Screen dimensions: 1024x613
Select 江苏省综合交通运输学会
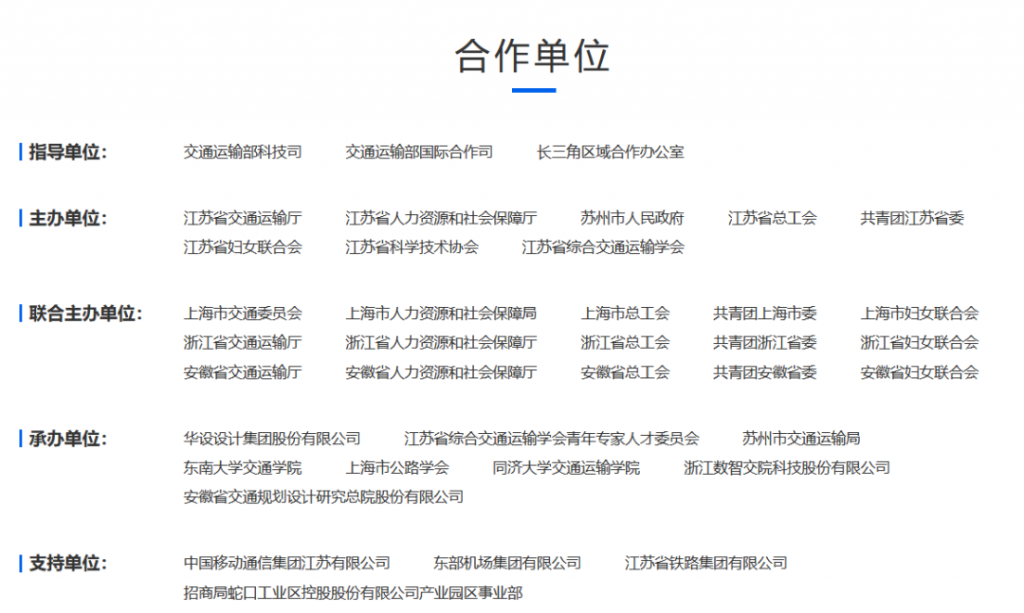603,247
